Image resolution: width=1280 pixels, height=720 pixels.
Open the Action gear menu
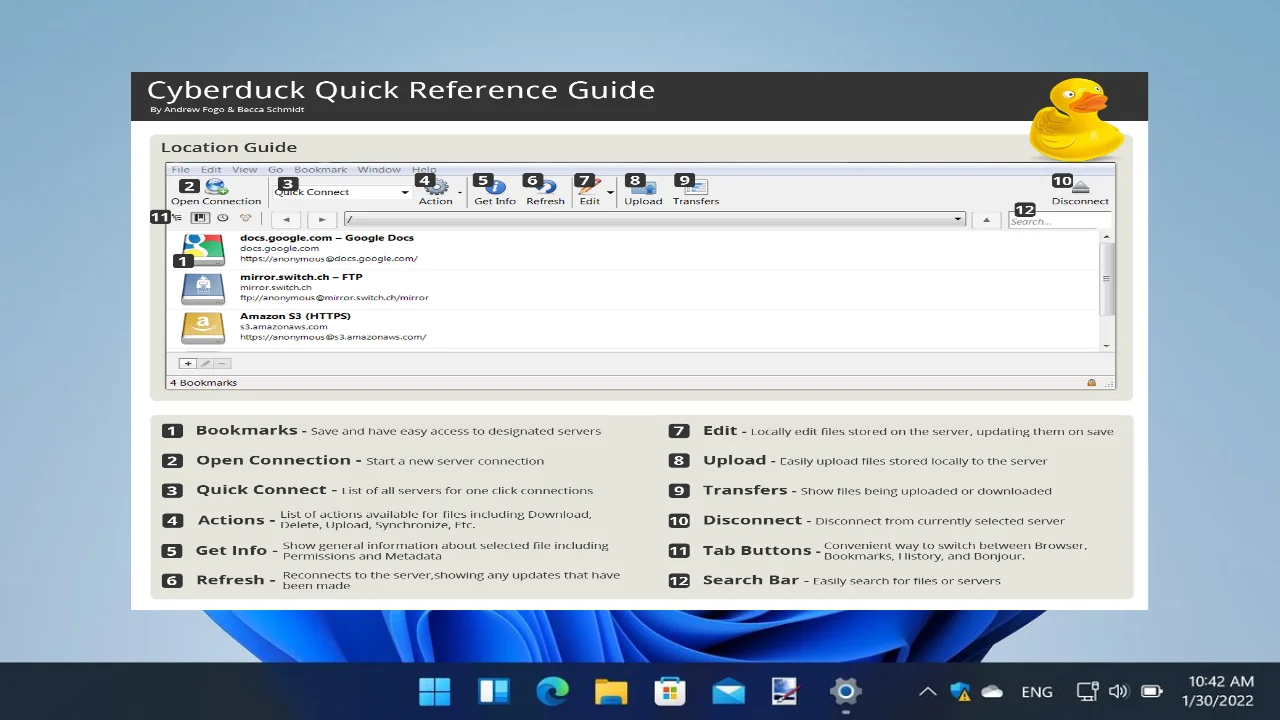(x=437, y=186)
